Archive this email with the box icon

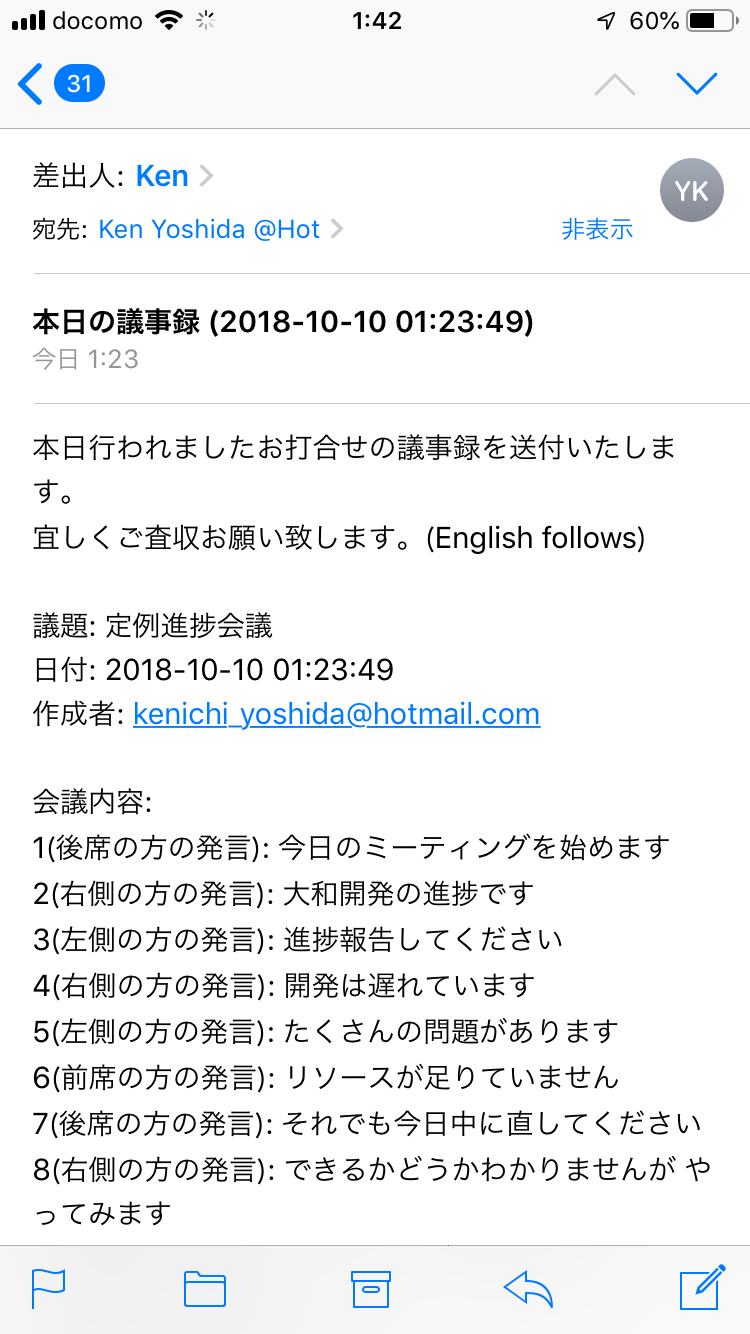pos(370,1288)
